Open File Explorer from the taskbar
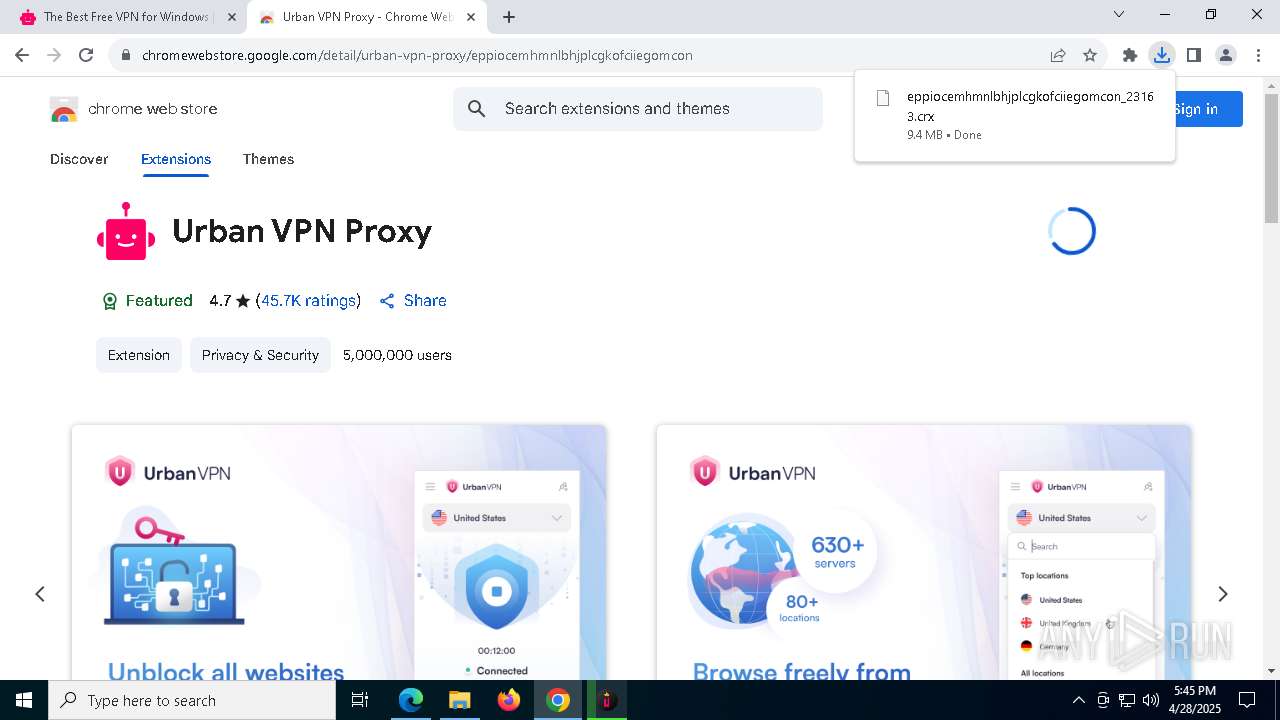This screenshot has width=1280, height=720. click(x=459, y=700)
